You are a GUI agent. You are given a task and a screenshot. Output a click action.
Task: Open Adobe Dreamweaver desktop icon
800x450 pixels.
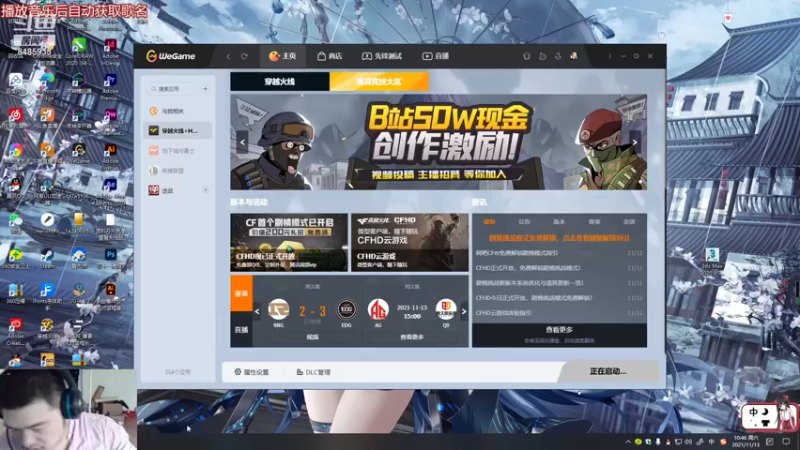tap(110, 120)
